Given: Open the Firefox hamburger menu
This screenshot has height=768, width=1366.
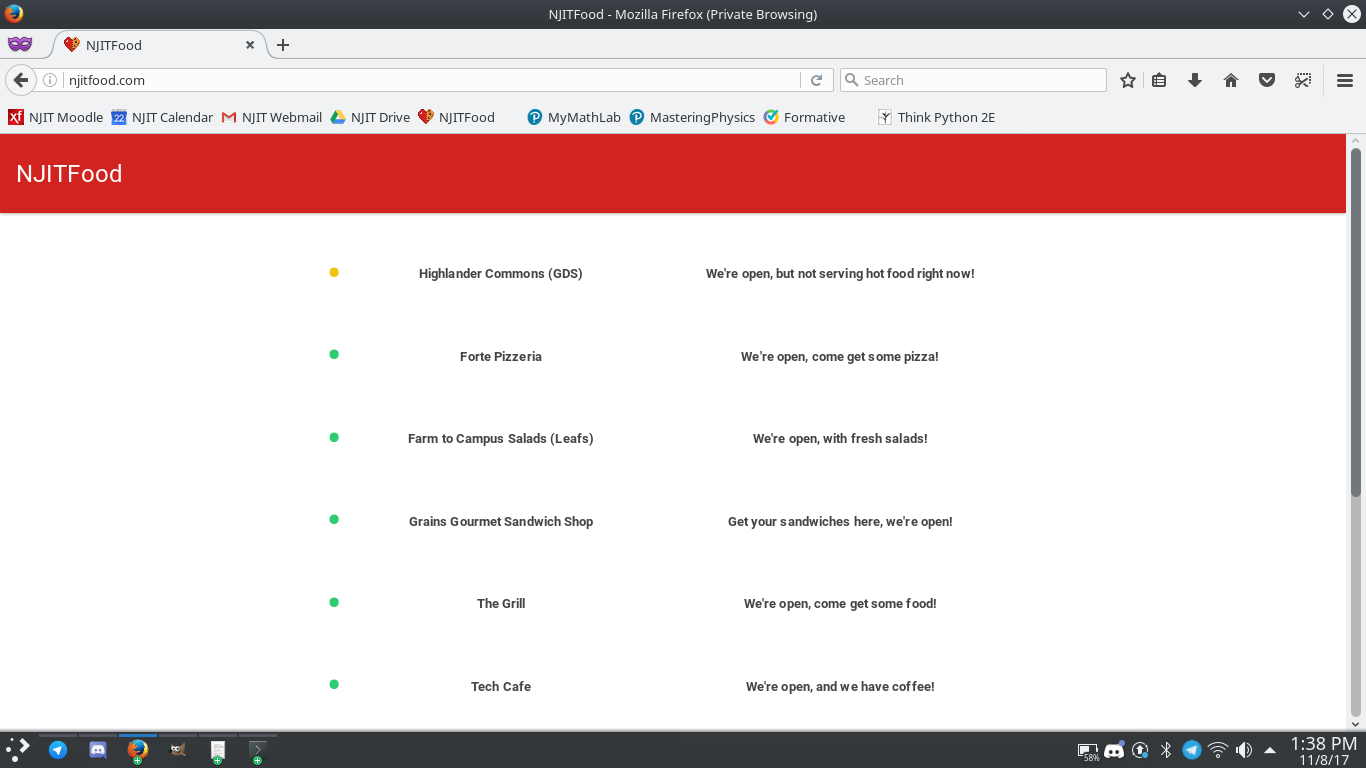Looking at the screenshot, I should point(1345,80).
